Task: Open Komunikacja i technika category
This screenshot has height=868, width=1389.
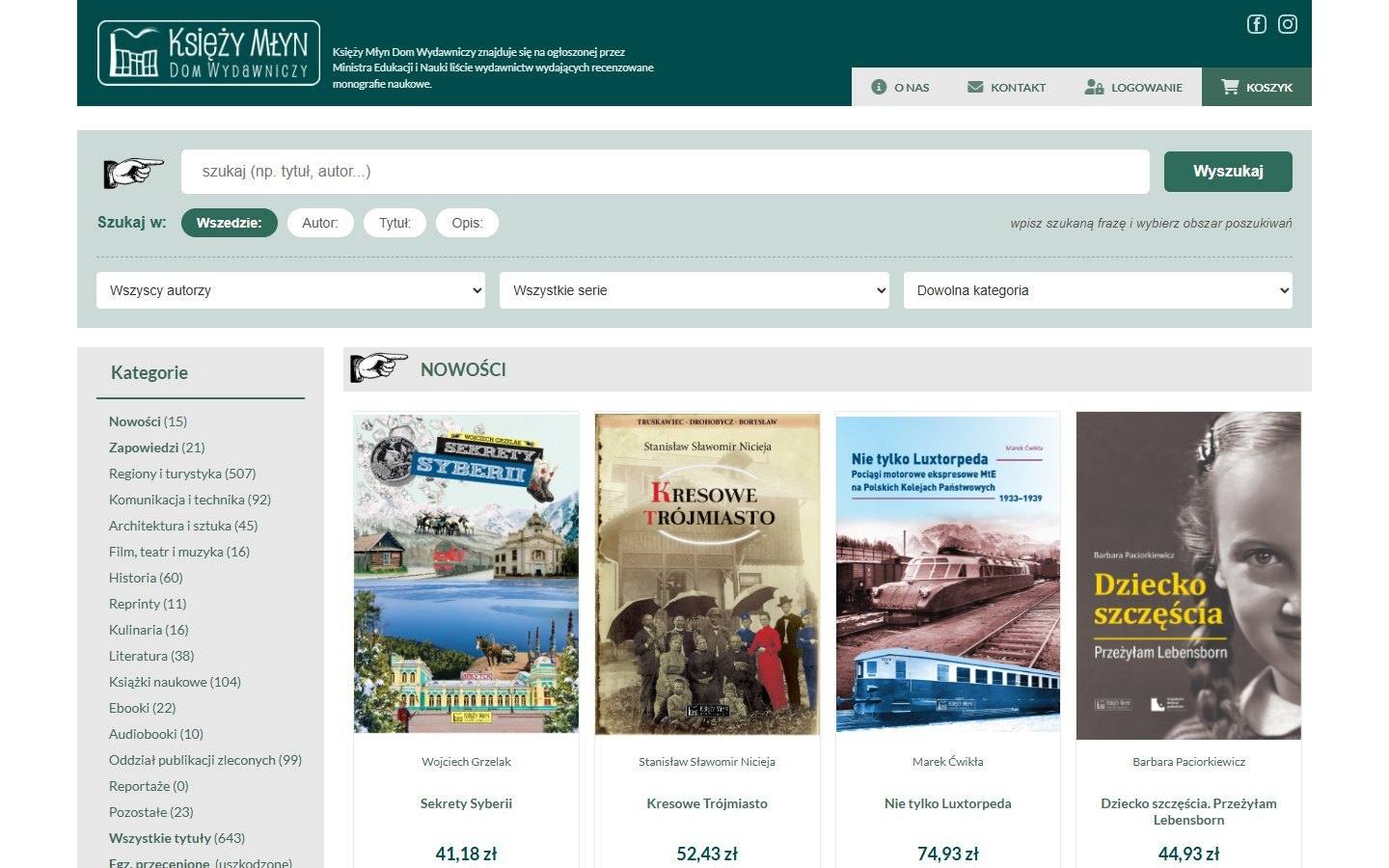Action: pos(190,500)
